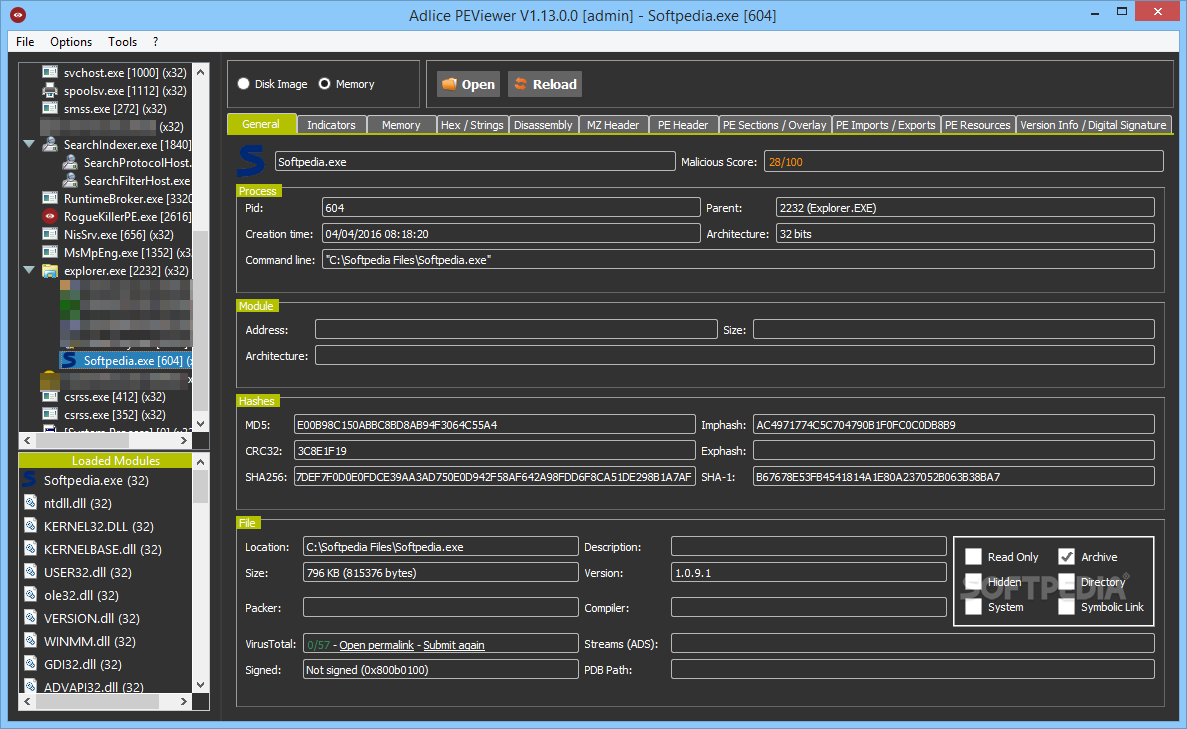This screenshot has width=1187, height=729.
Task: Click the Command line field
Action: coord(738,260)
